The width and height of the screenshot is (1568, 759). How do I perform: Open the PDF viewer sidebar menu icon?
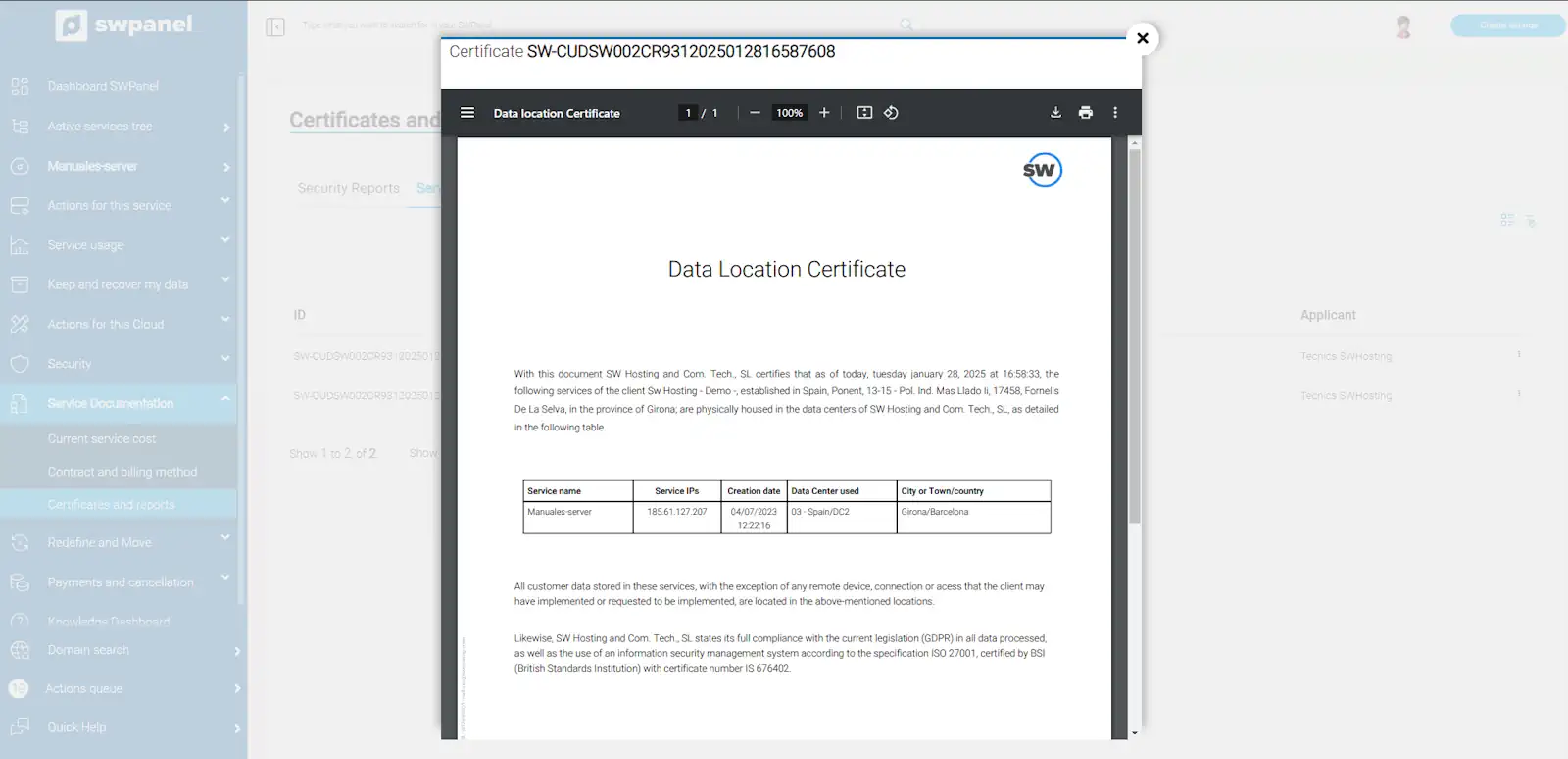467,113
